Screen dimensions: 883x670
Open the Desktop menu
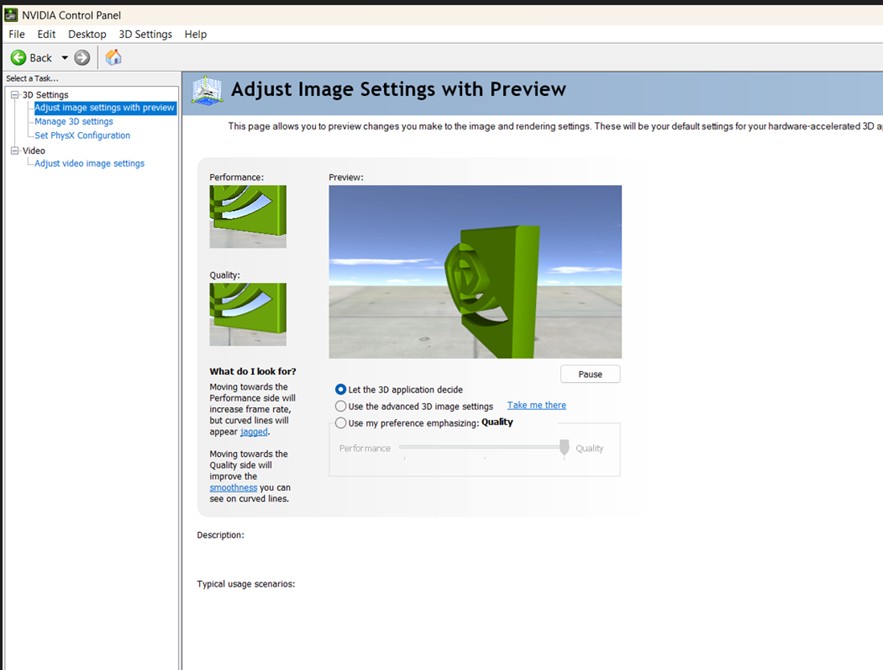[x=87, y=34]
